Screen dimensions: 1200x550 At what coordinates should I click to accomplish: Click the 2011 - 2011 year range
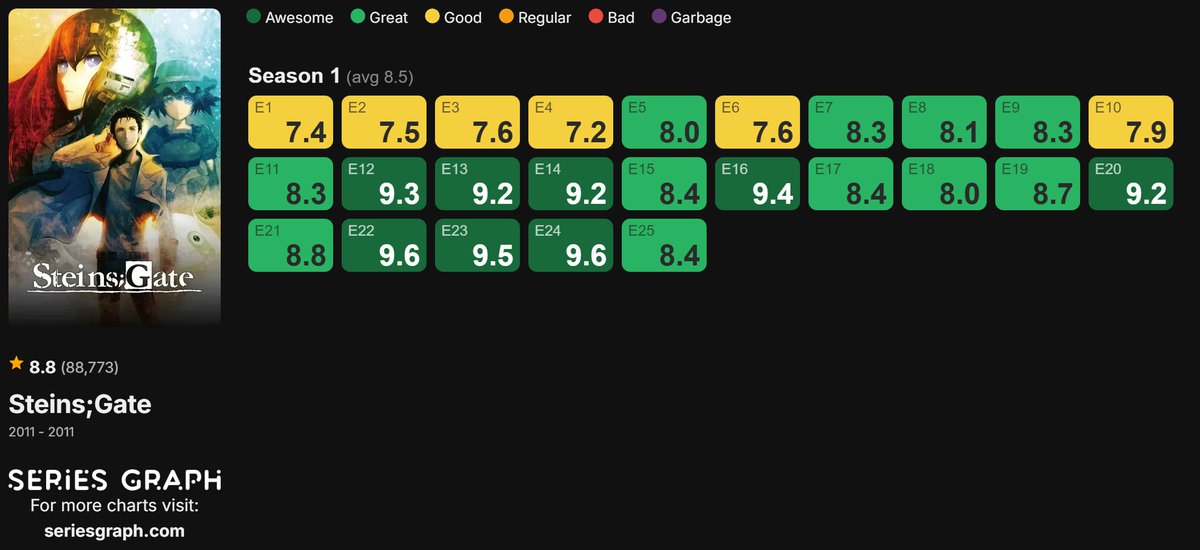41,433
